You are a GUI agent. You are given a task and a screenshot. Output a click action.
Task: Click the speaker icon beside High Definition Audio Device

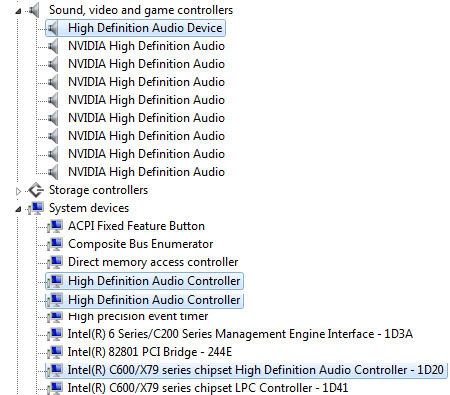pos(53,28)
